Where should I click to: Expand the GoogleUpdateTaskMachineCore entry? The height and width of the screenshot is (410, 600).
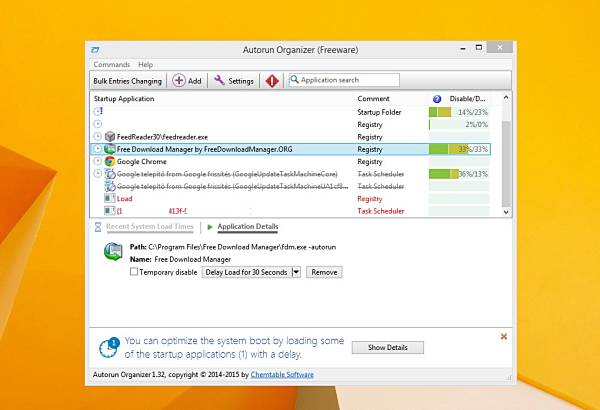click(98, 173)
